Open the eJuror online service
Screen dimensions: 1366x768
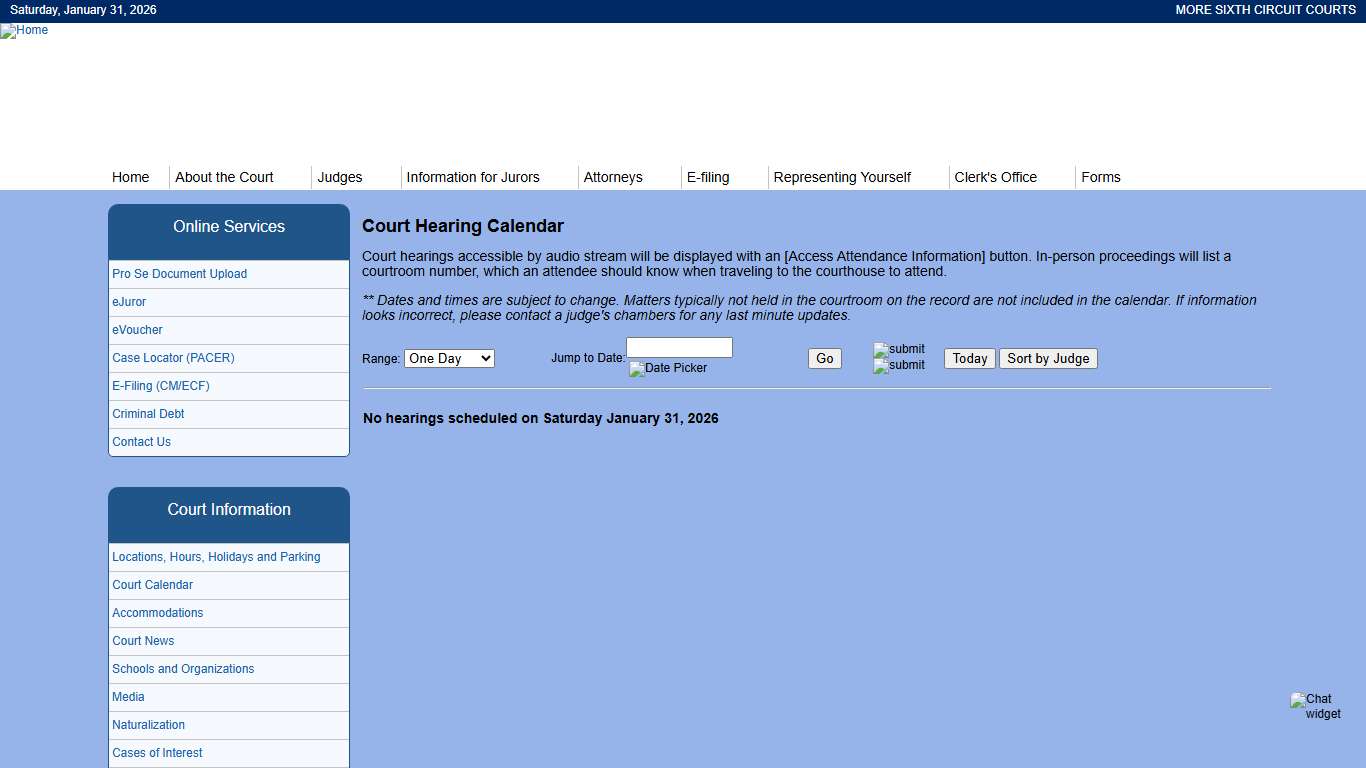point(129,302)
